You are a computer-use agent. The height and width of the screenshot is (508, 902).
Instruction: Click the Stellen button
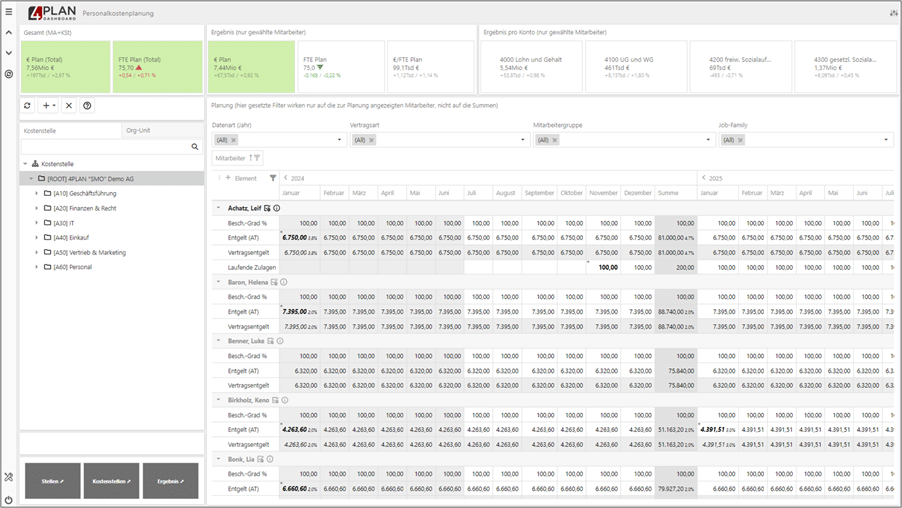point(53,481)
